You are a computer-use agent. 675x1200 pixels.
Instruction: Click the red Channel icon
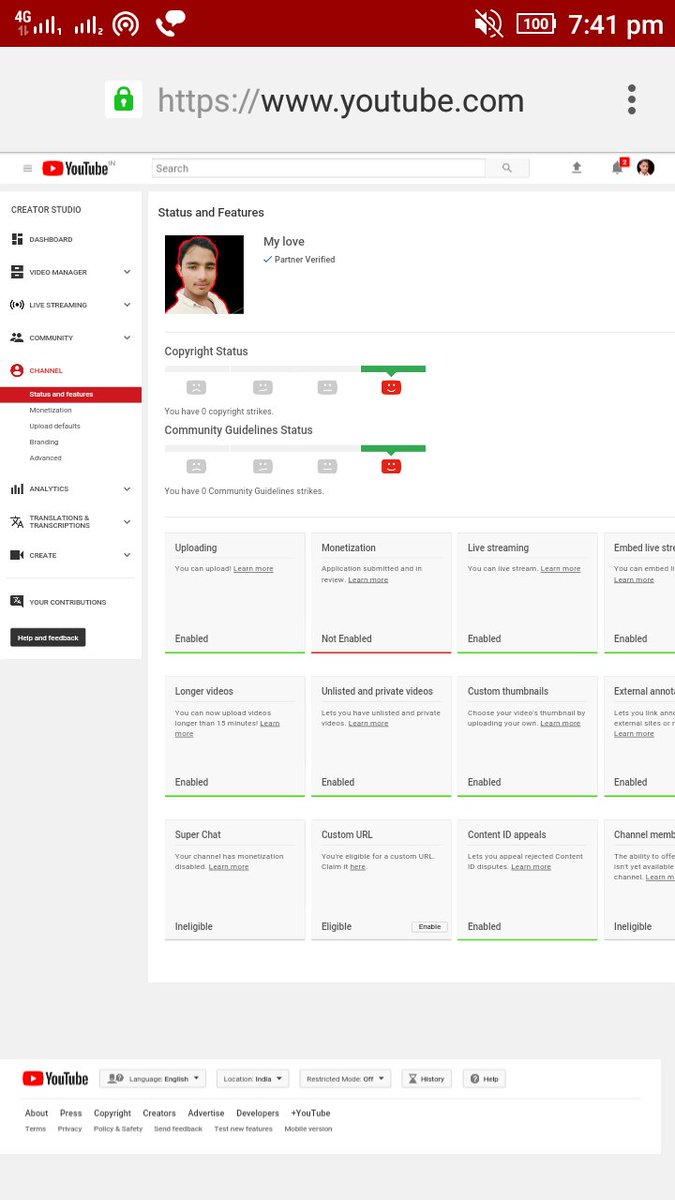click(17, 370)
